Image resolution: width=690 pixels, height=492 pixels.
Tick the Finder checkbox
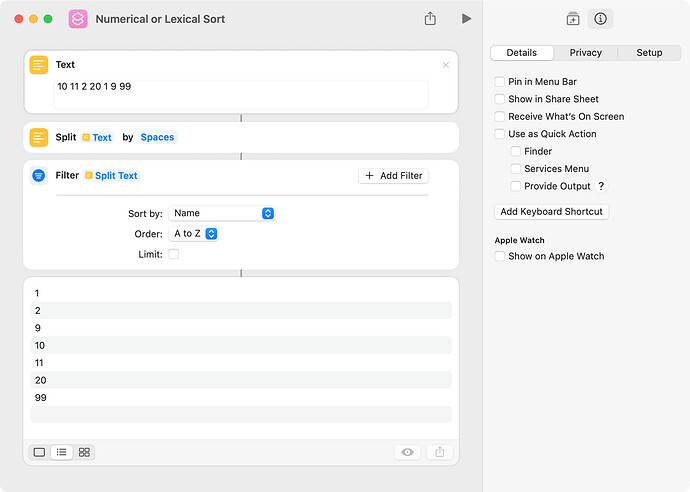pyautogui.click(x=515, y=151)
